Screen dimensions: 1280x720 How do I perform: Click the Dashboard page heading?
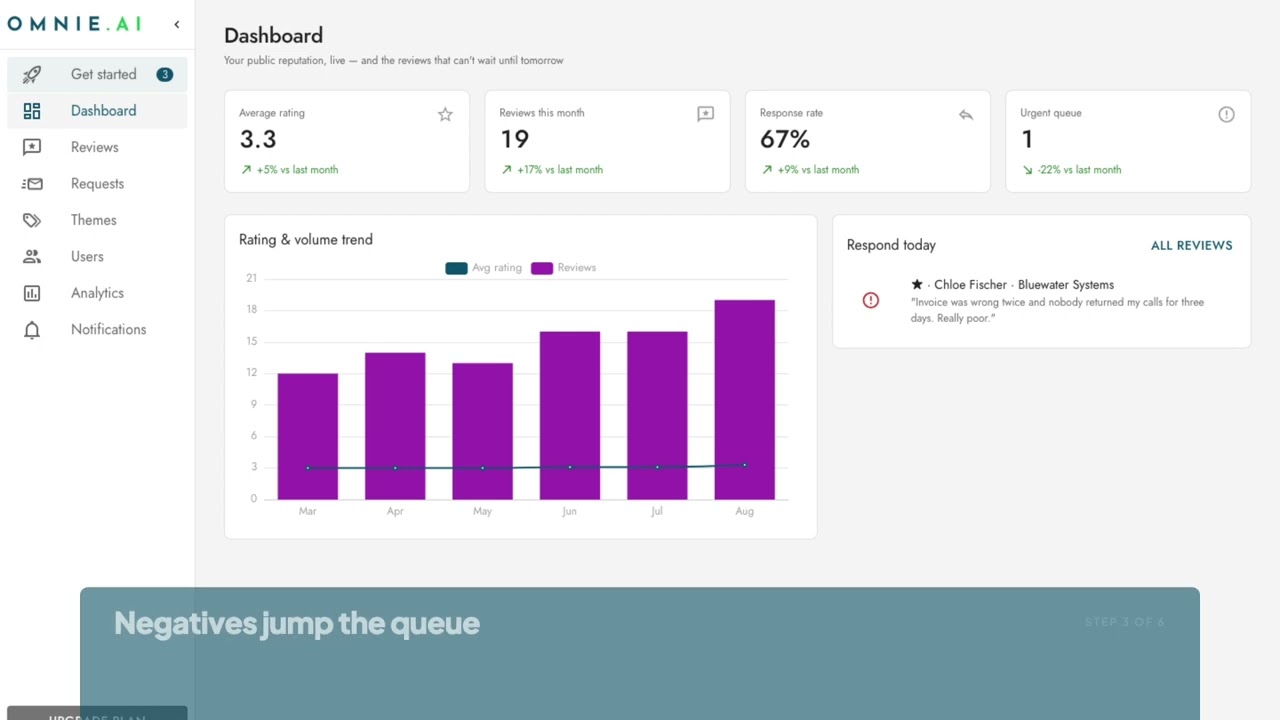pyautogui.click(x=273, y=36)
